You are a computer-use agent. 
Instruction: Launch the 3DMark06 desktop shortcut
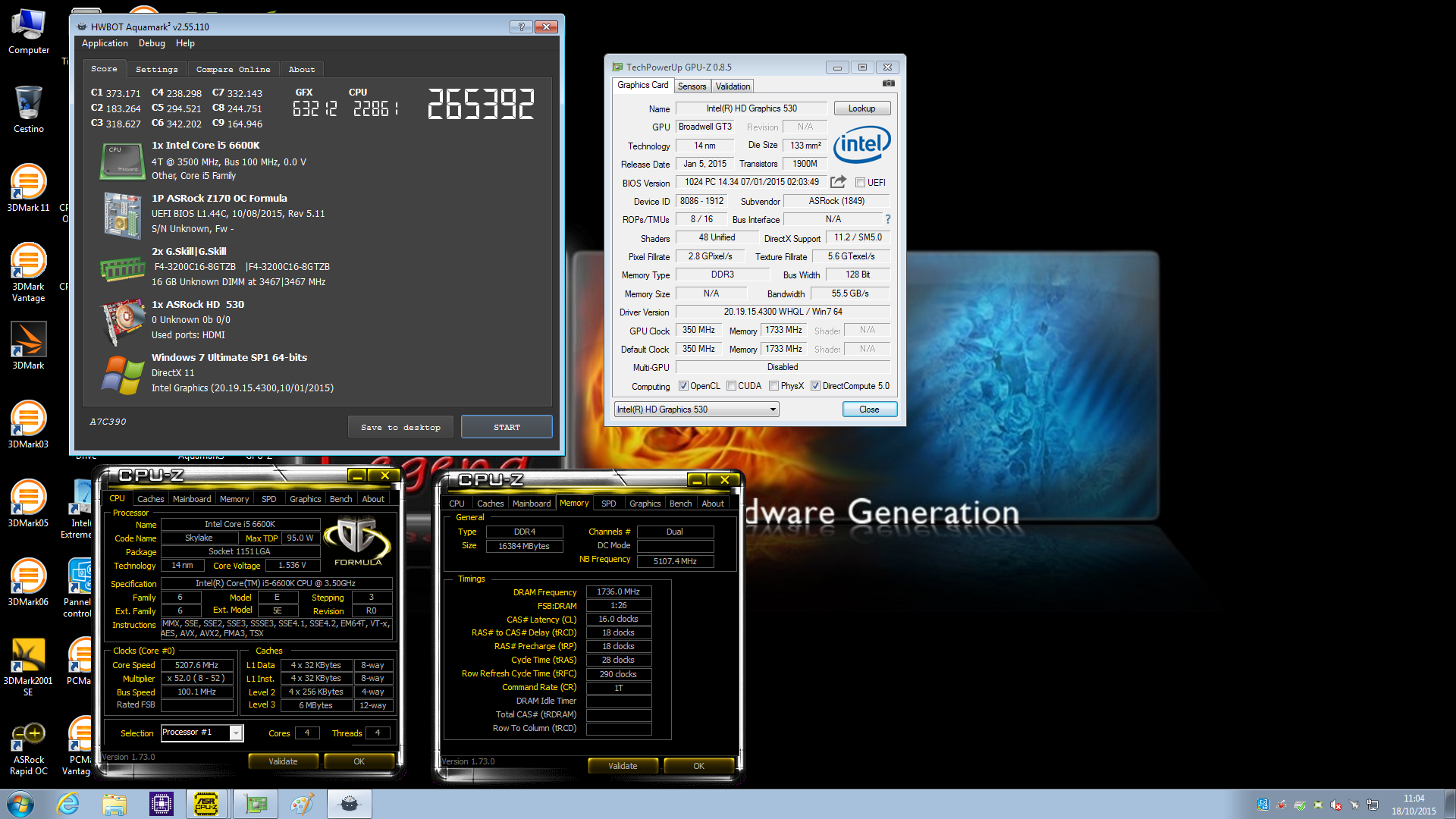pyautogui.click(x=29, y=582)
